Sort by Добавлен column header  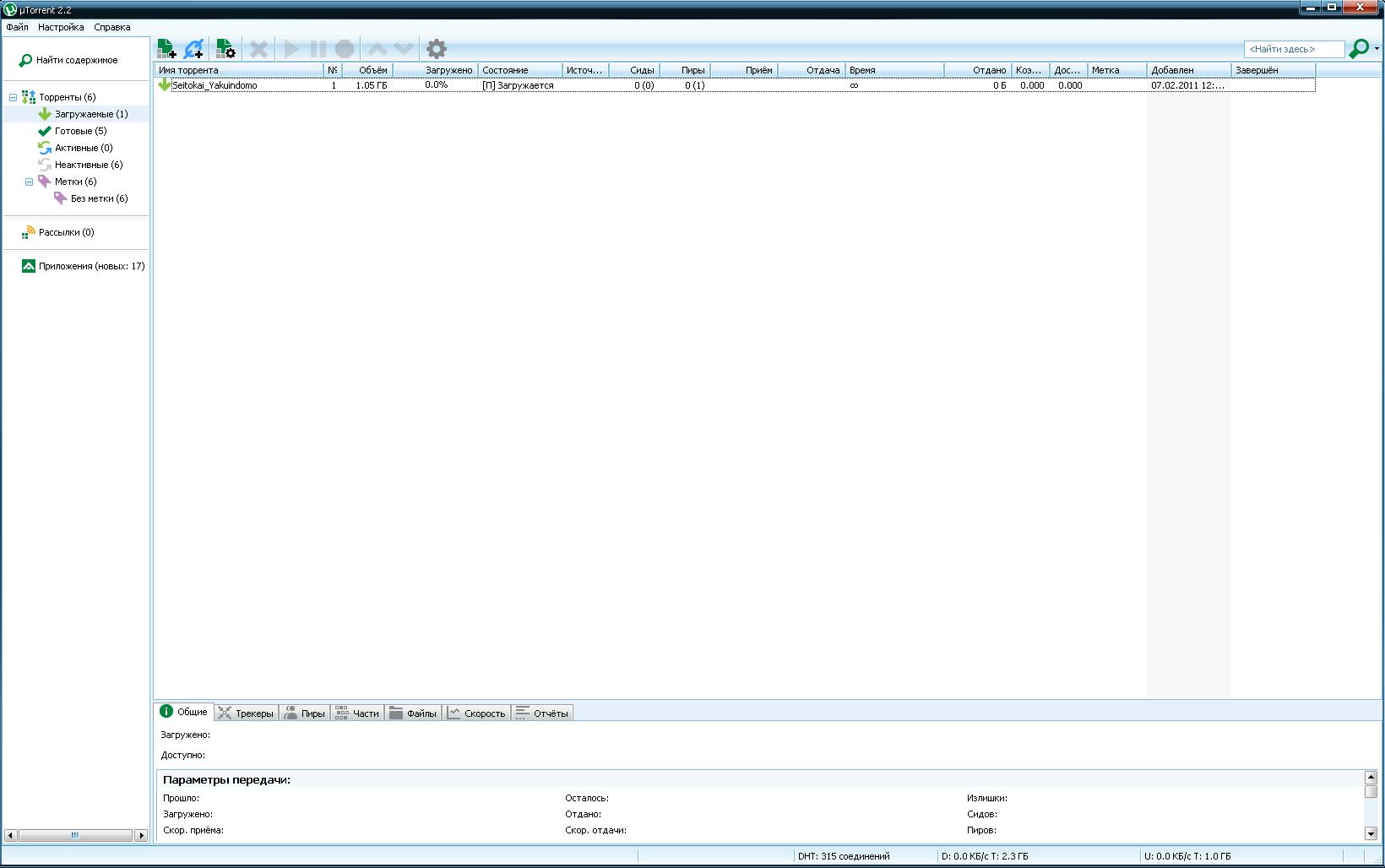click(x=1189, y=70)
